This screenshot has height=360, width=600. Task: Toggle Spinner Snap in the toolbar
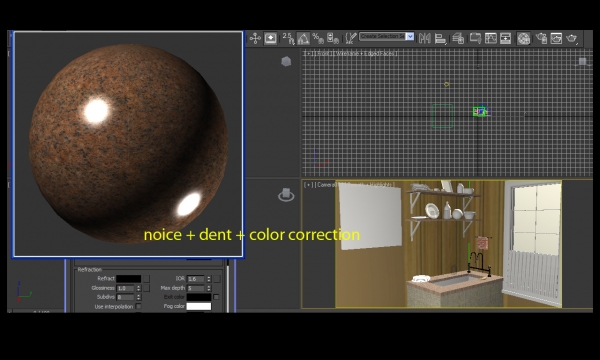click(x=333, y=38)
